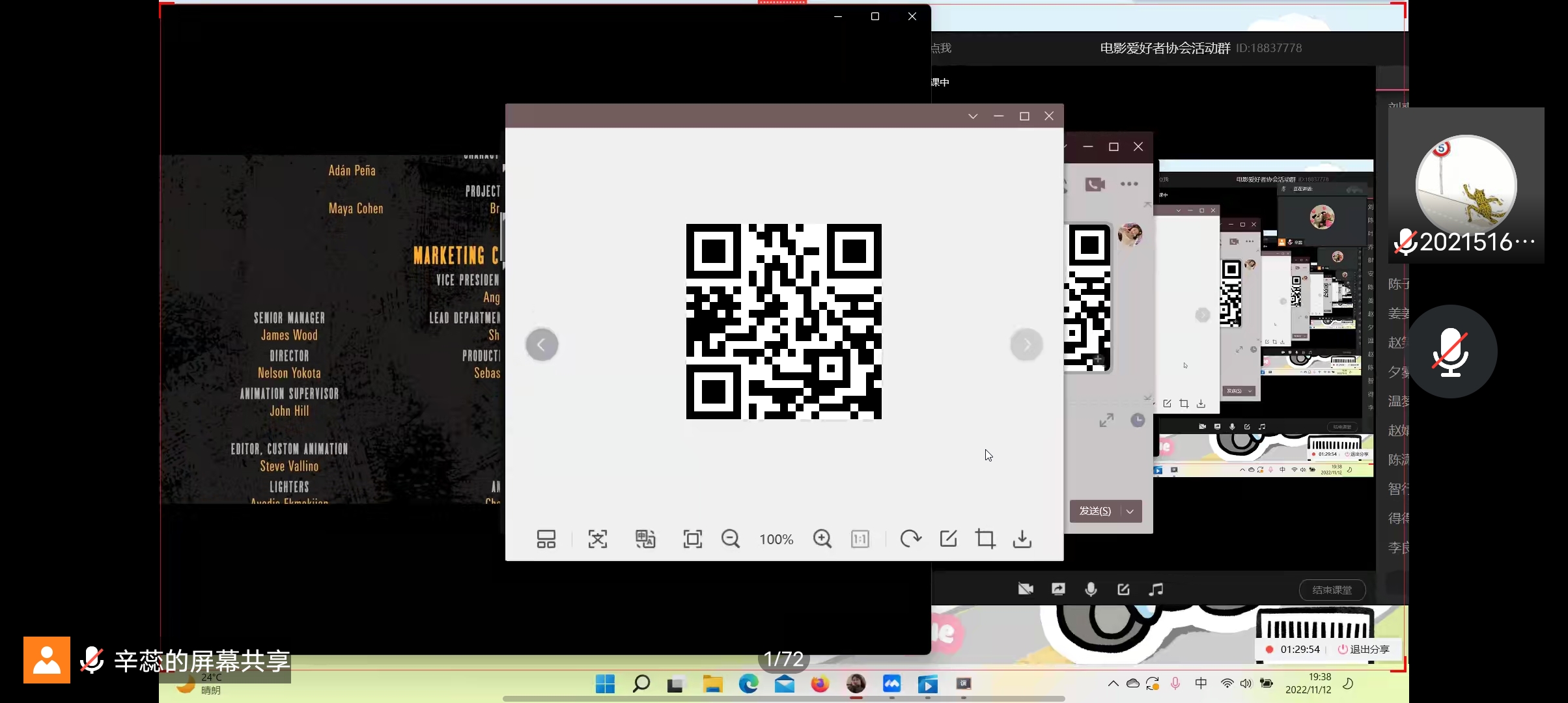
Task: Download the QR code image
Action: pos(1022,539)
